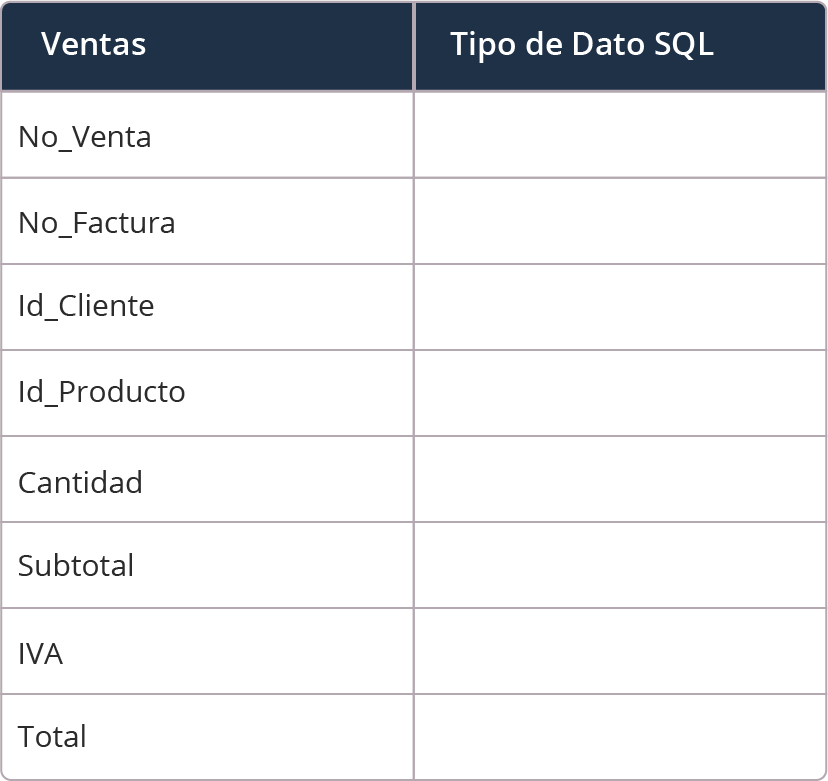Select the Id_Producto field cell
The height and width of the screenshot is (781, 828).
pyautogui.click(x=208, y=393)
